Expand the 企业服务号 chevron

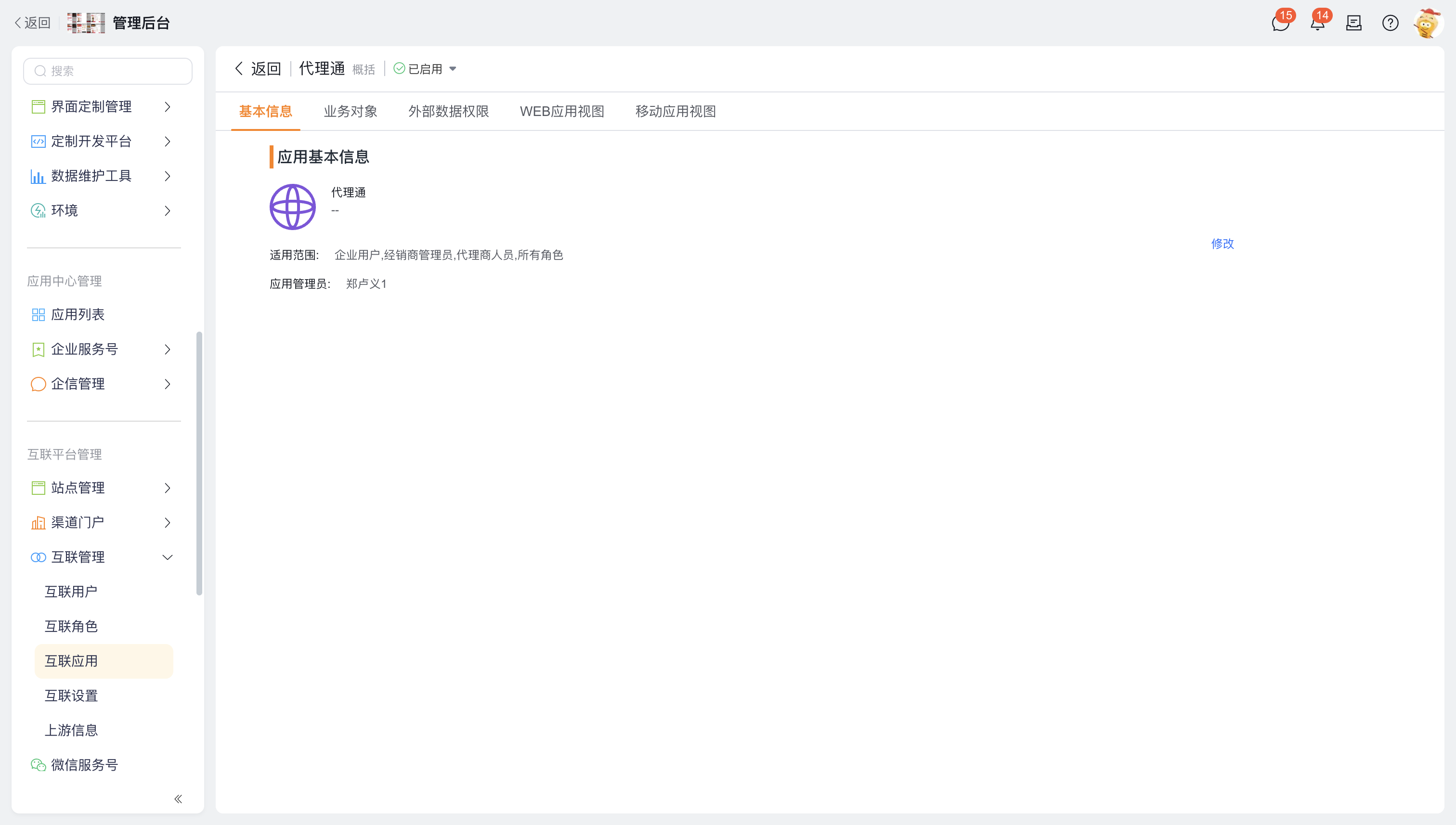coord(167,349)
